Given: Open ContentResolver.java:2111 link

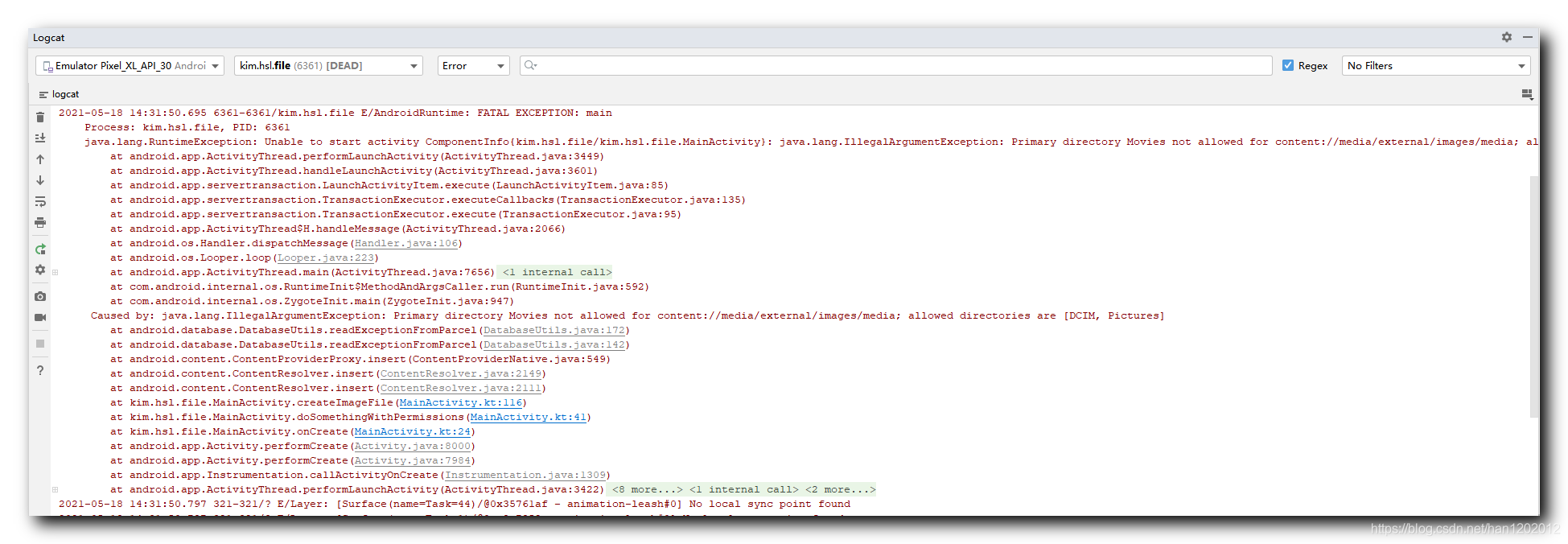Looking at the screenshot, I should 461,388.
